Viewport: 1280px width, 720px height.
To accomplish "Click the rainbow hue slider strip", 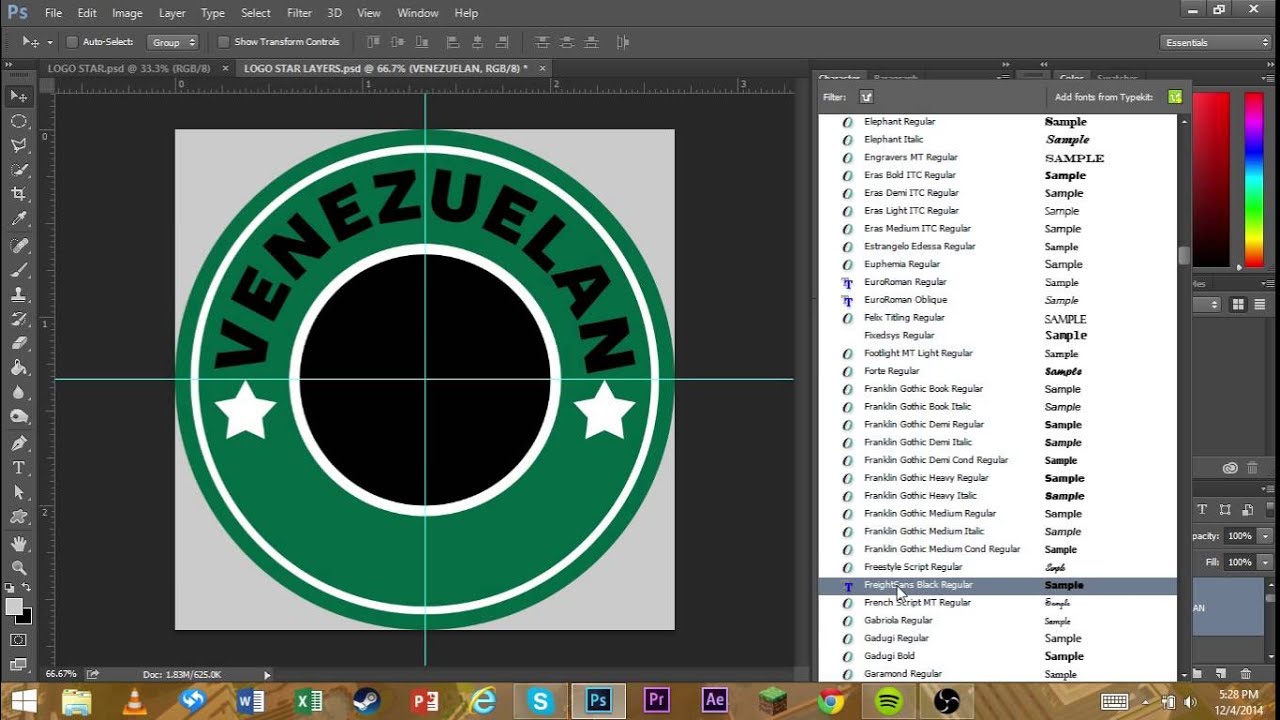I will [x=1253, y=180].
